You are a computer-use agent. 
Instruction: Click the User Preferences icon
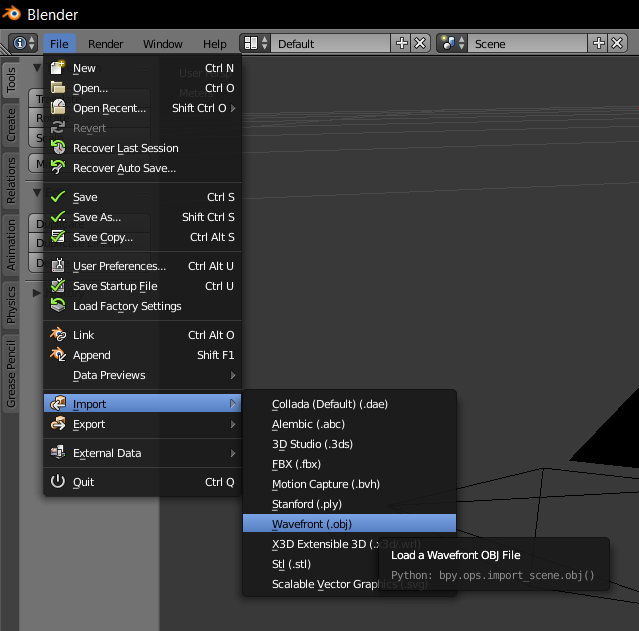click(57, 266)
